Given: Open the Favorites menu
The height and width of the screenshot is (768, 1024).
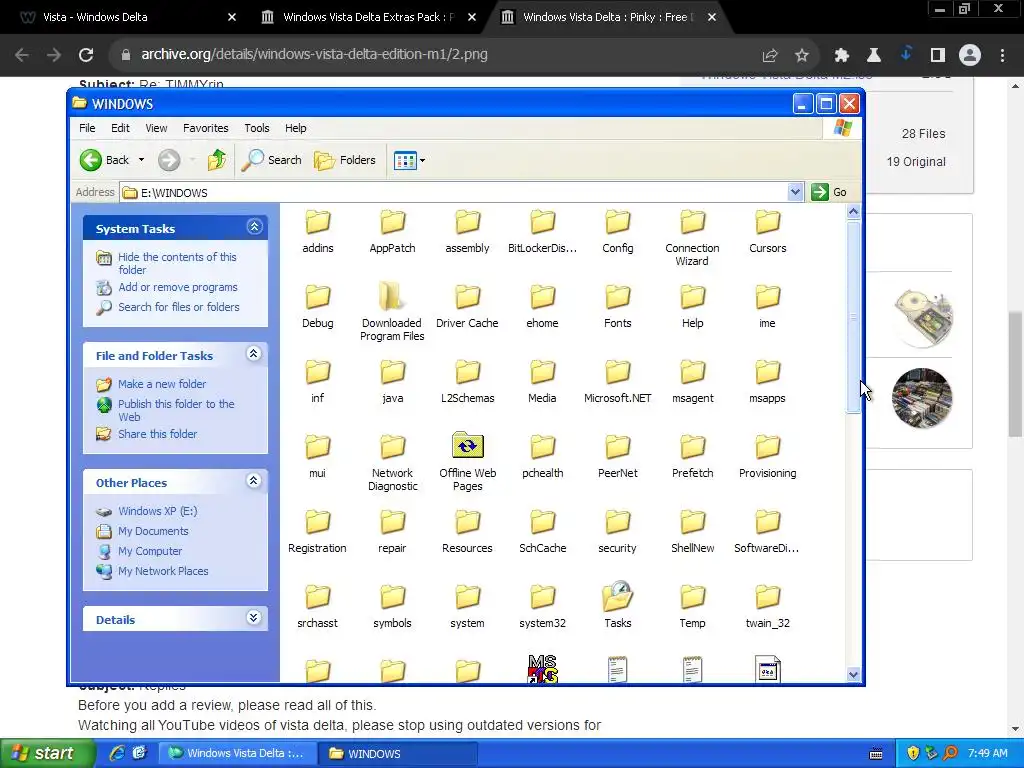Looking at the screenshot, I should (x=206, y=128).
